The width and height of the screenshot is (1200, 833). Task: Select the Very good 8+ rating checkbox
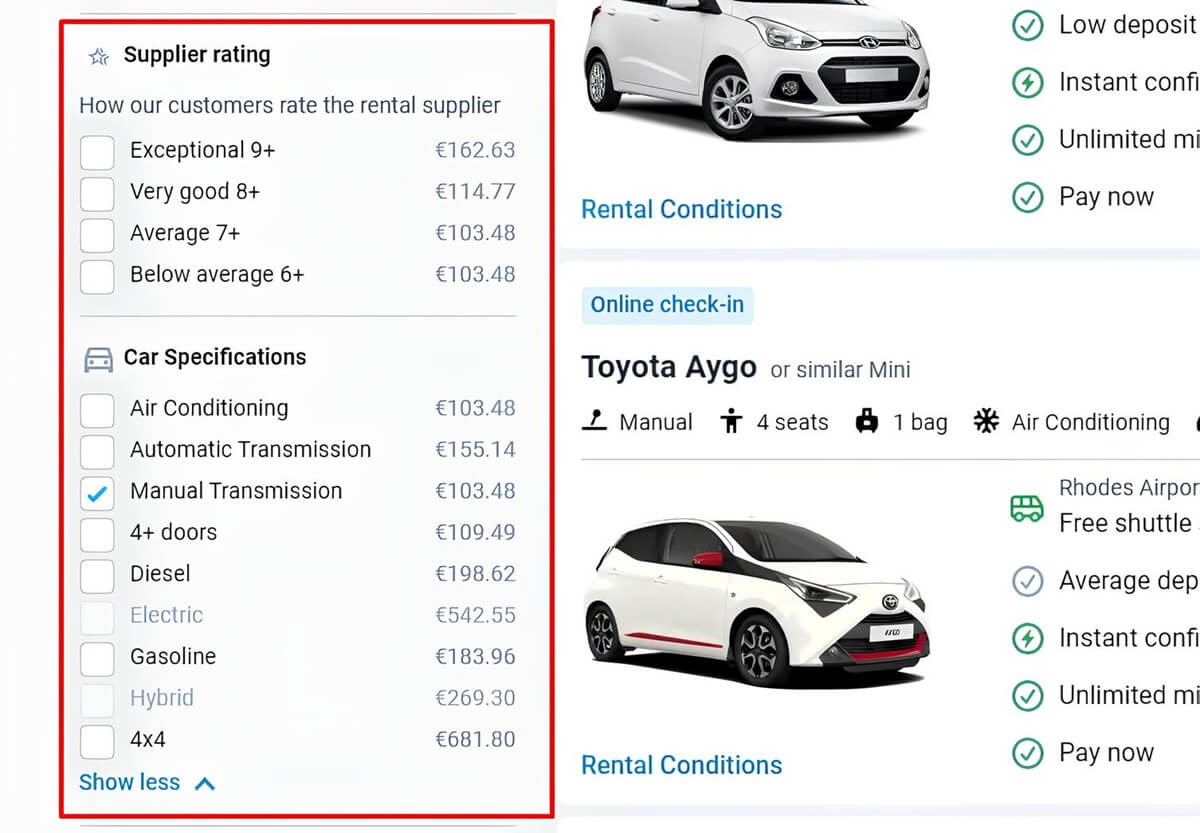tap(97, 193)
